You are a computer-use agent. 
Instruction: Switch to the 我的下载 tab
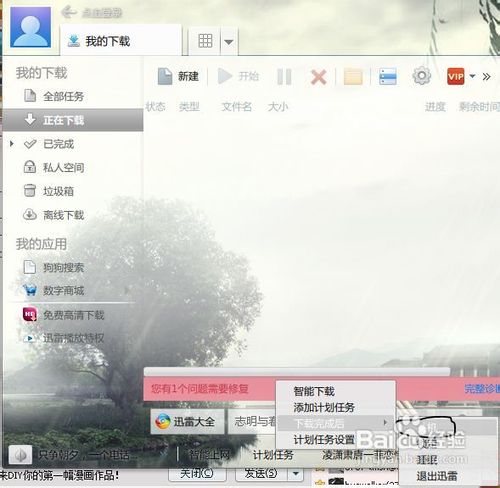[x=121, y=41]
